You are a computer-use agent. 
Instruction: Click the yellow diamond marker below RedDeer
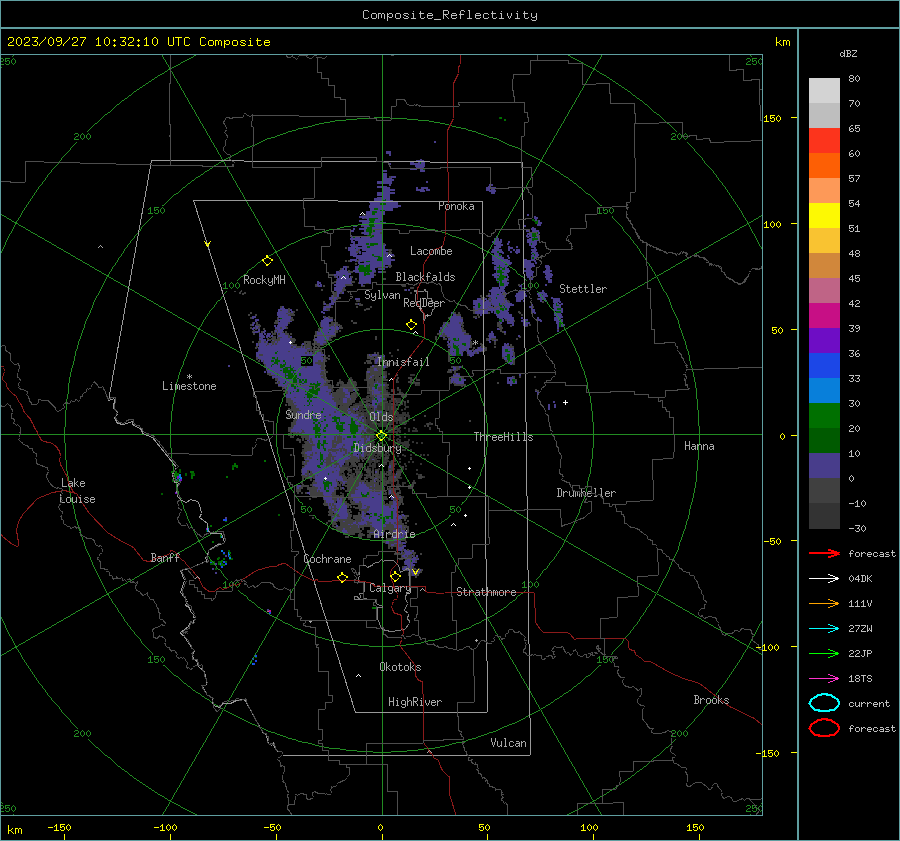411,325
